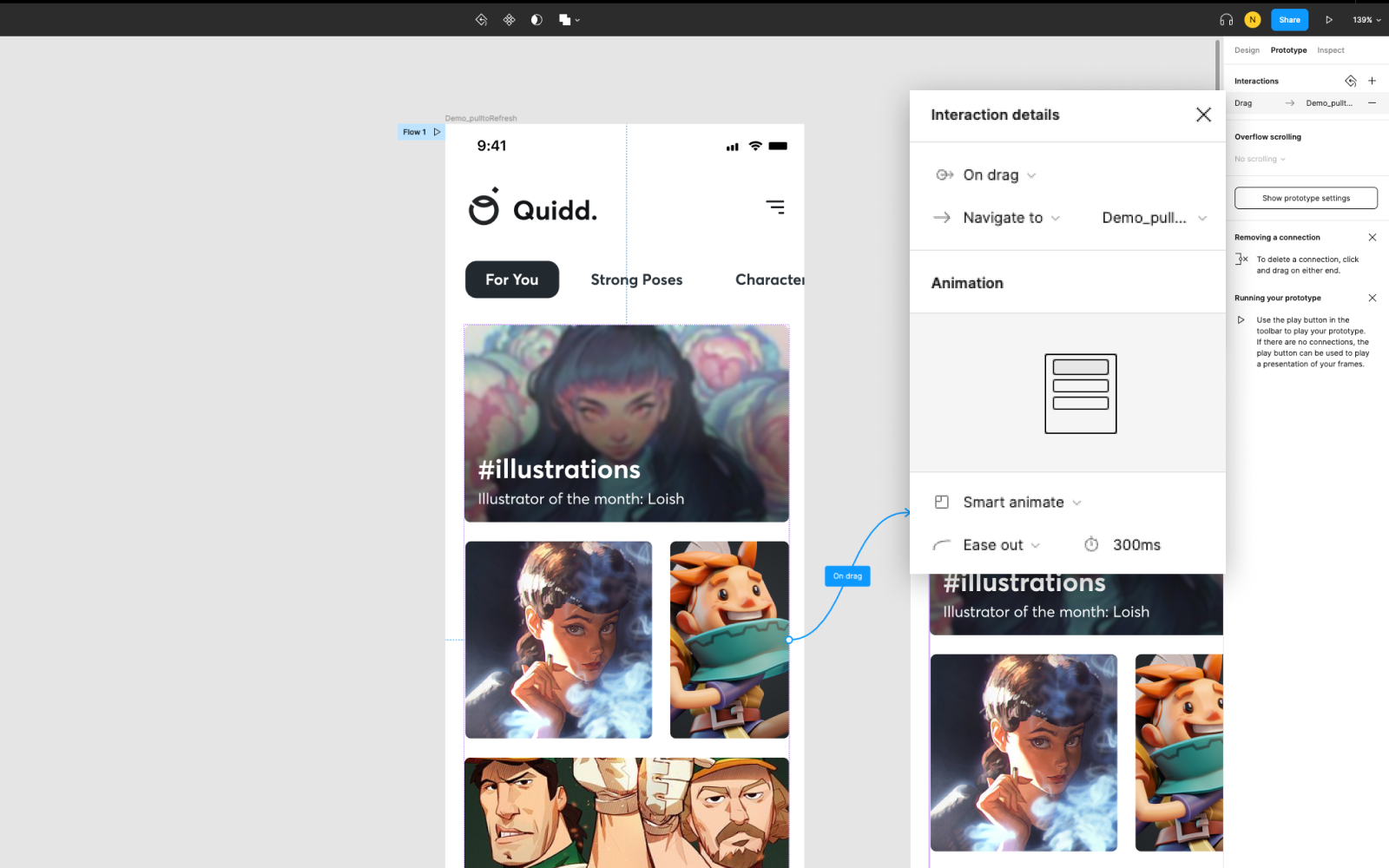1389x868 pixels.
Task: Remove the Drag interaction with minus icon
Action: point(1372,102)
